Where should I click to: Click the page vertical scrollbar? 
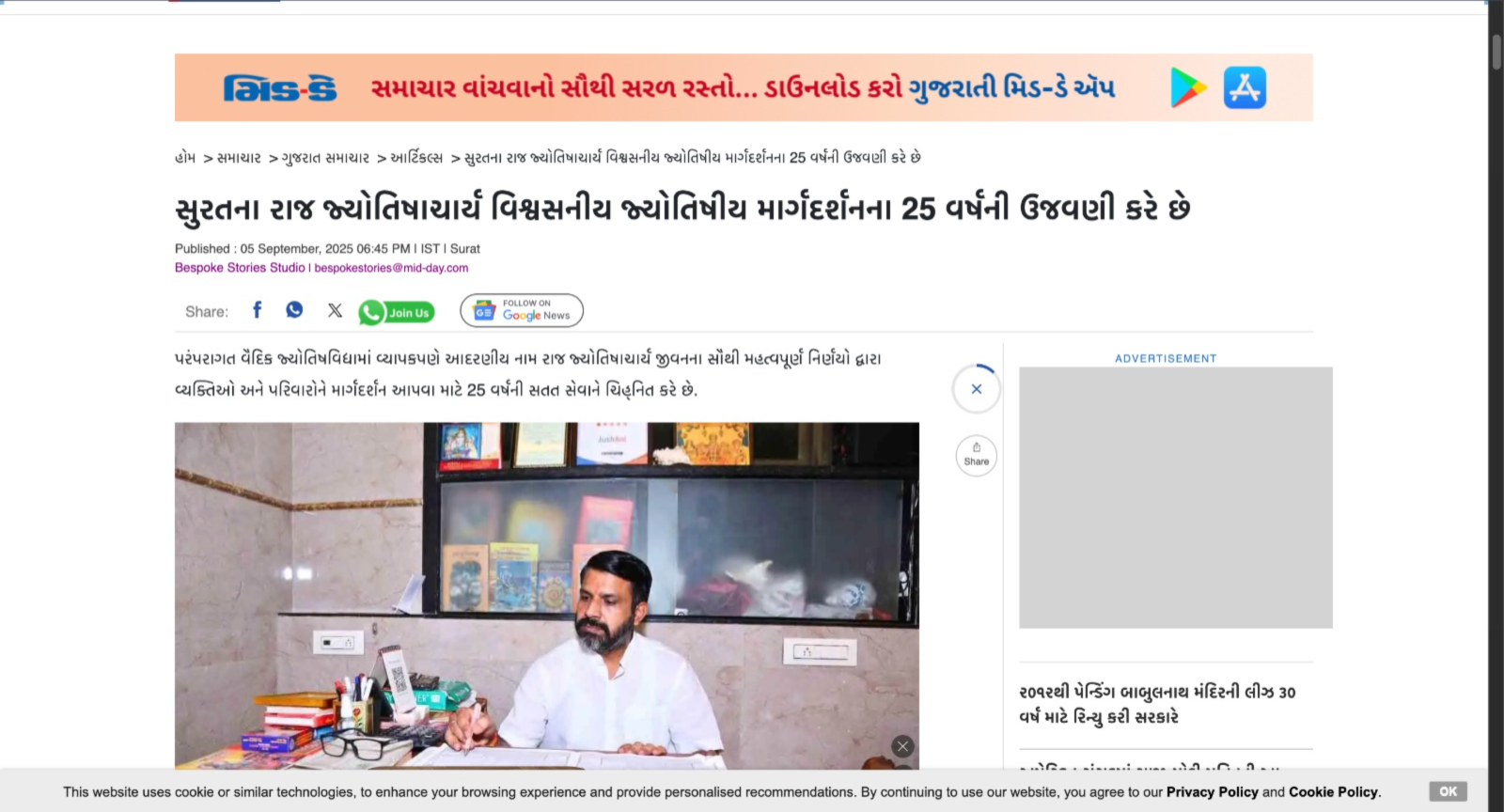(1496, 406)
